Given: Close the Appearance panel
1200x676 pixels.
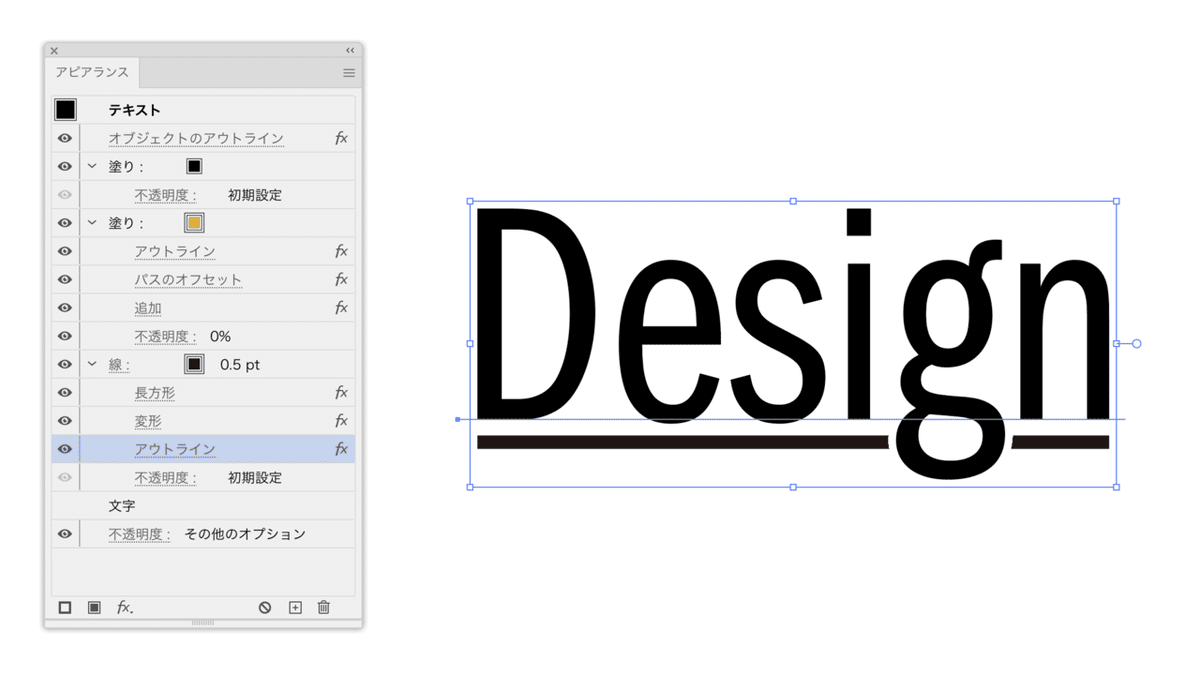Looking at the screenshot, I should (54, 50).
